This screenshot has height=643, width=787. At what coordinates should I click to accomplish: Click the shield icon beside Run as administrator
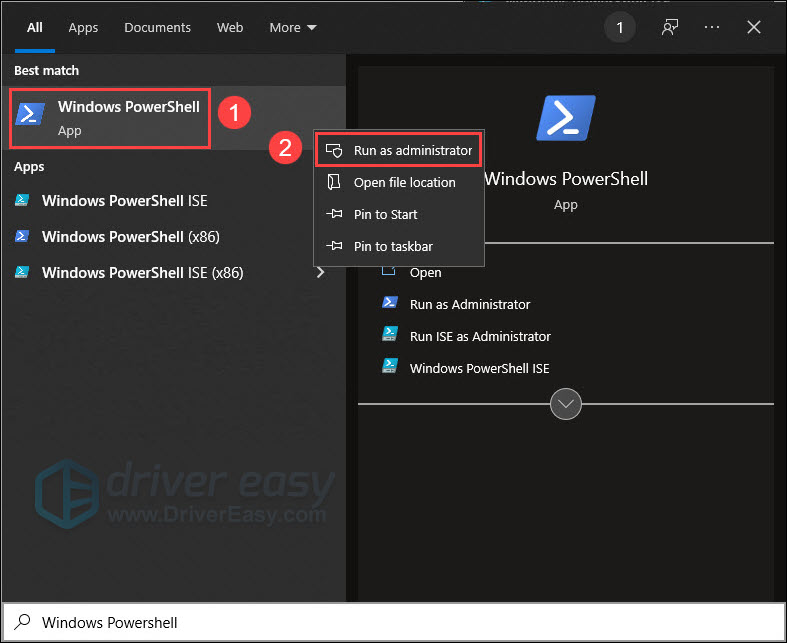pos(334,150)
